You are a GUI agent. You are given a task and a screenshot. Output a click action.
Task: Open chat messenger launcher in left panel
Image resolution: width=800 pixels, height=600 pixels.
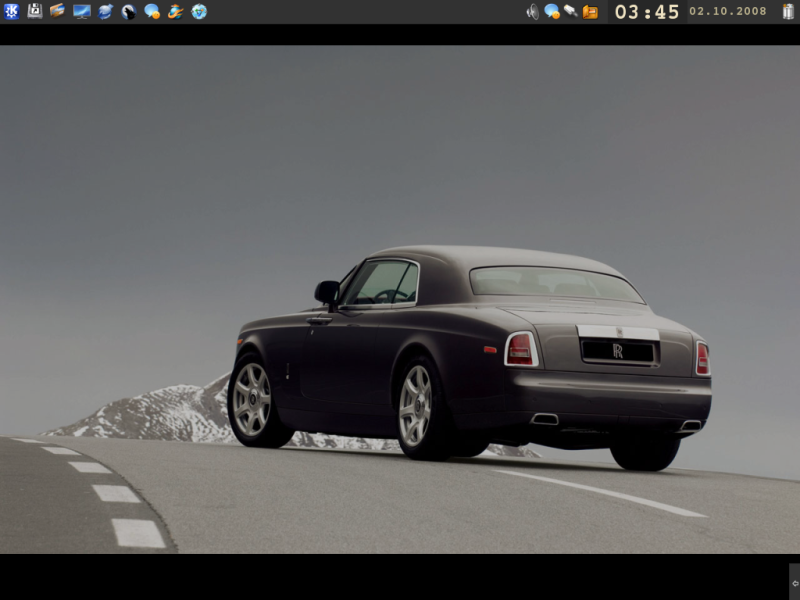[x=152, y=11]
